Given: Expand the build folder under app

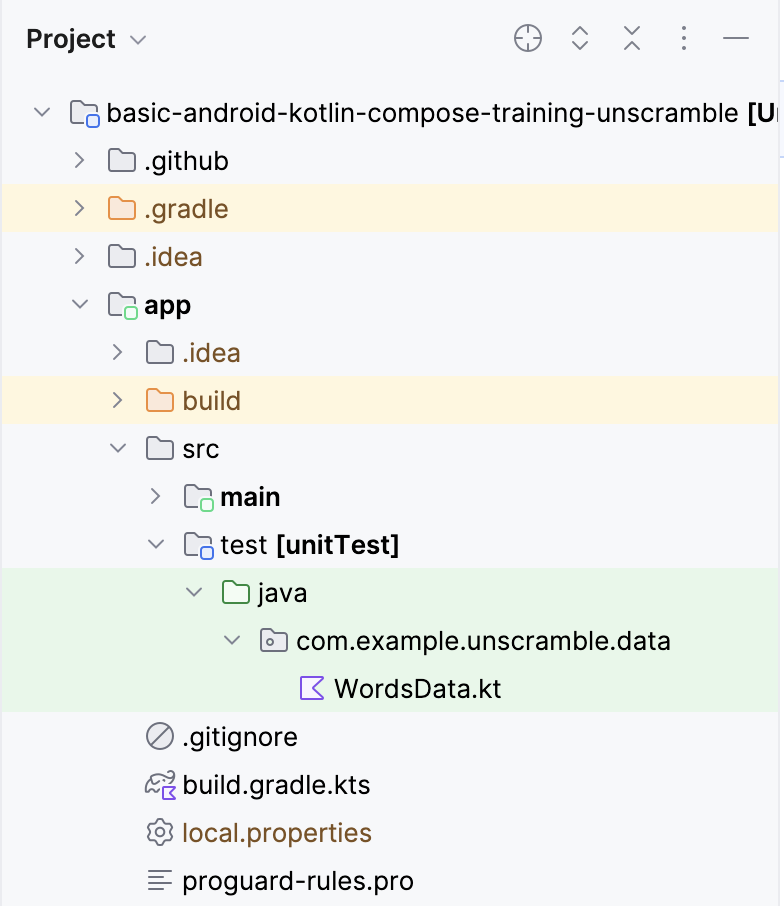Looking at the screenshot, I should pyautogui.click(x=117, y=400).
